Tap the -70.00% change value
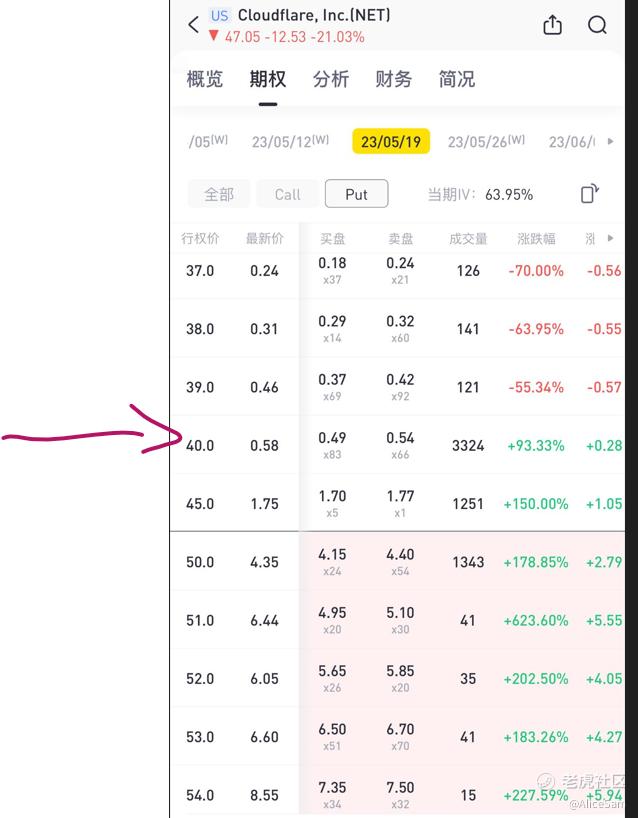 pos(536,271)
